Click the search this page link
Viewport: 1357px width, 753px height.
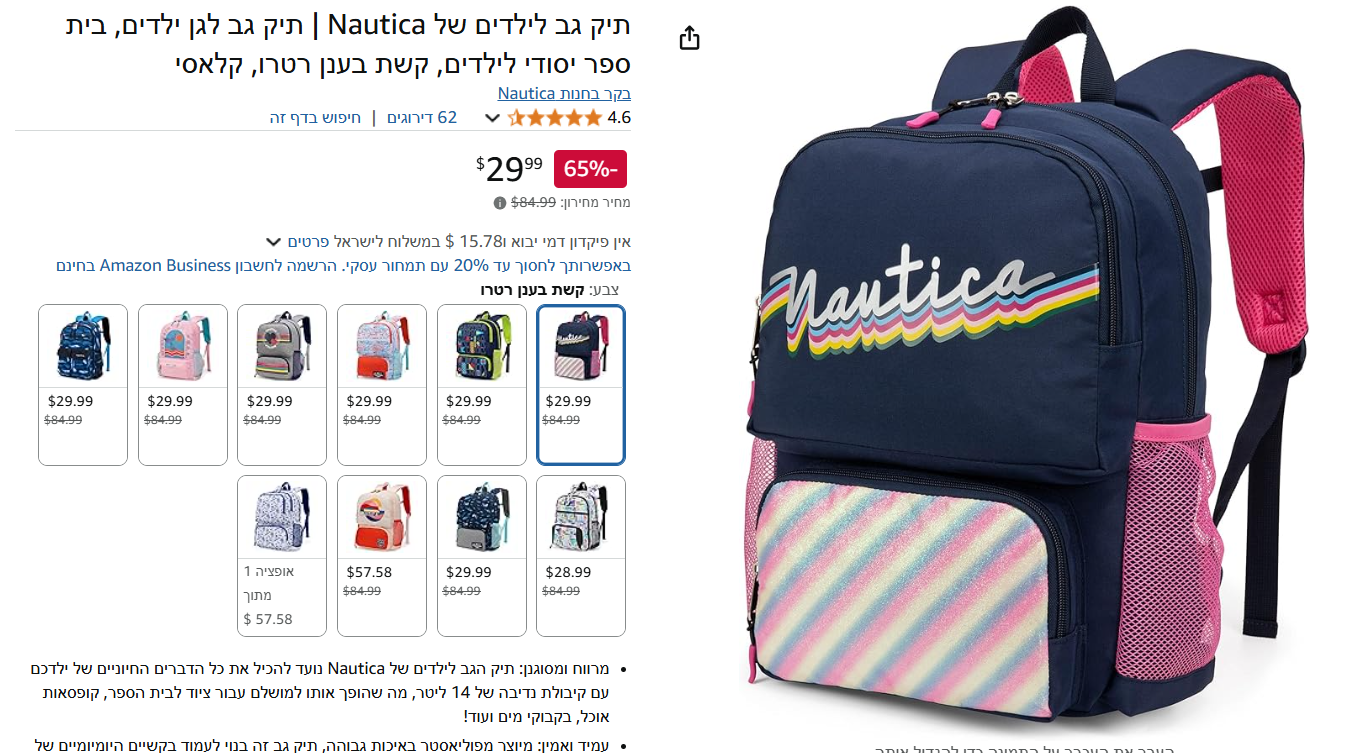click(315, 118)
